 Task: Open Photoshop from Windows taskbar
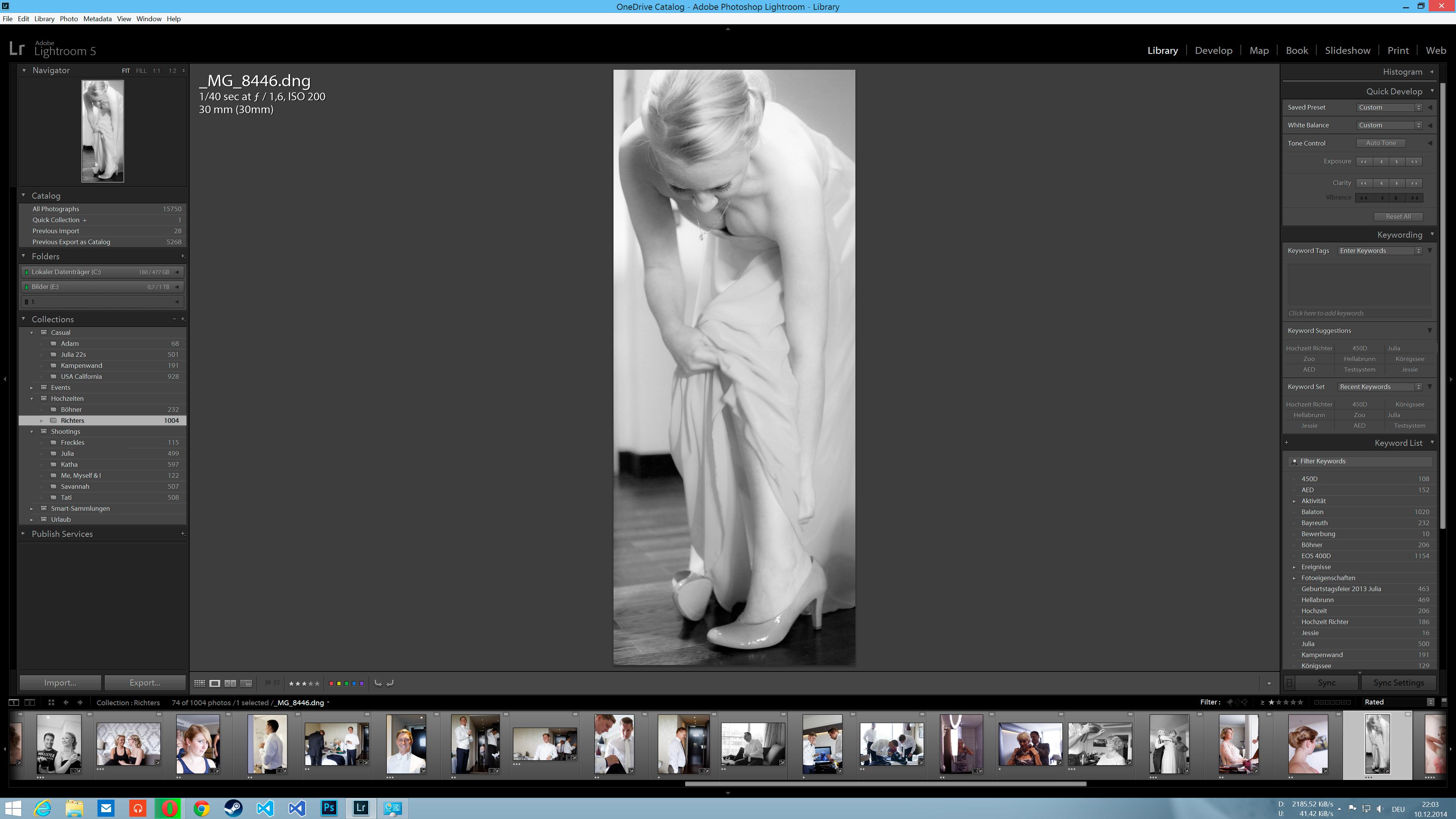point(329,808)
